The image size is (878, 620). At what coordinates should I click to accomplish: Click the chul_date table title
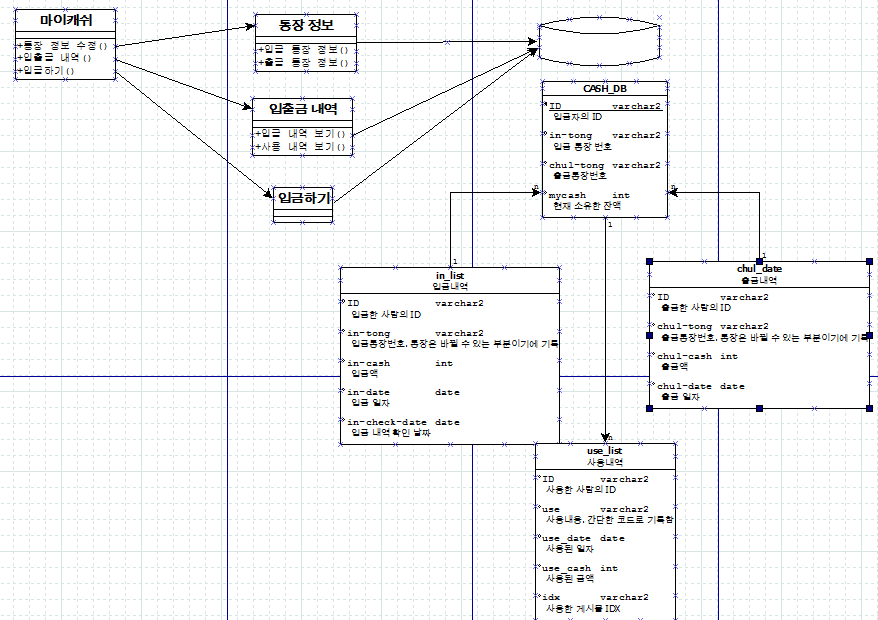click(x=759, y=269)
